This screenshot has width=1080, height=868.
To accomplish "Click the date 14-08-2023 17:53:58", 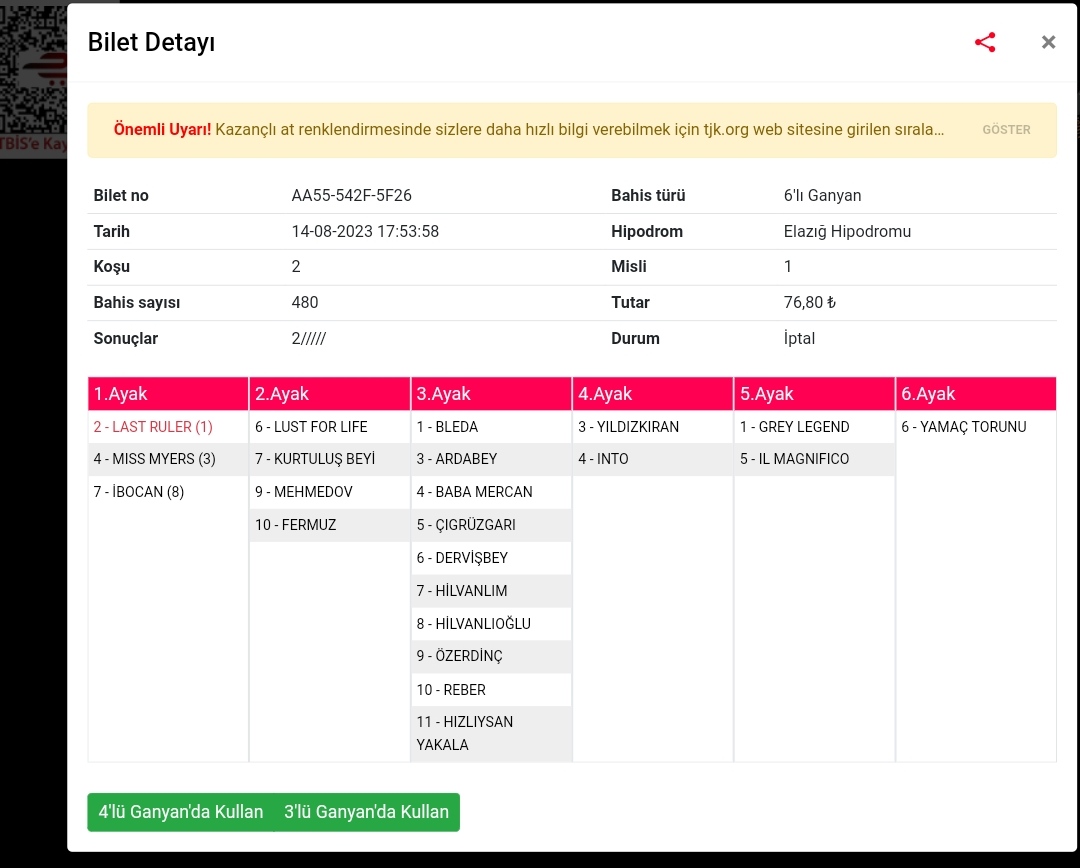I will 365,231.
